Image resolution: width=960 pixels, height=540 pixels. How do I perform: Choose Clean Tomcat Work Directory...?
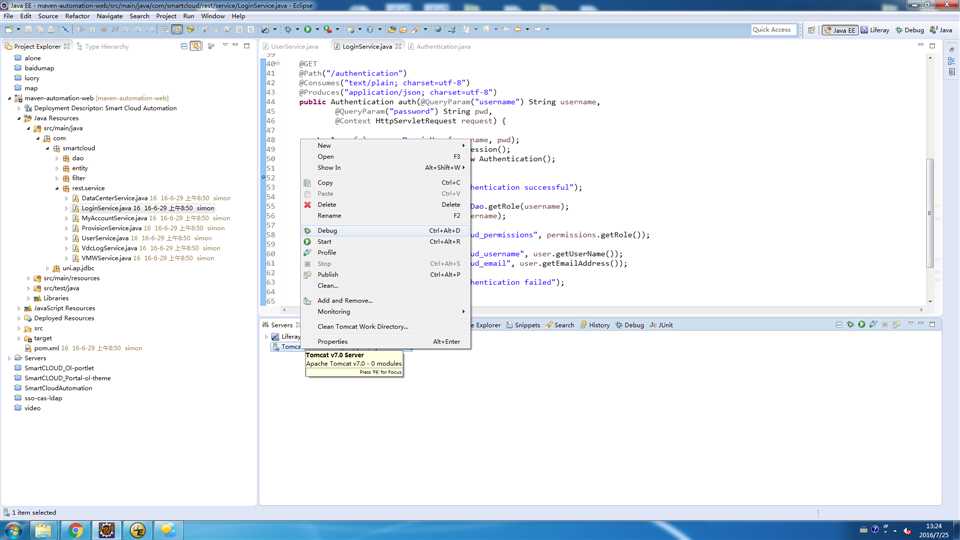coord(386,327)
